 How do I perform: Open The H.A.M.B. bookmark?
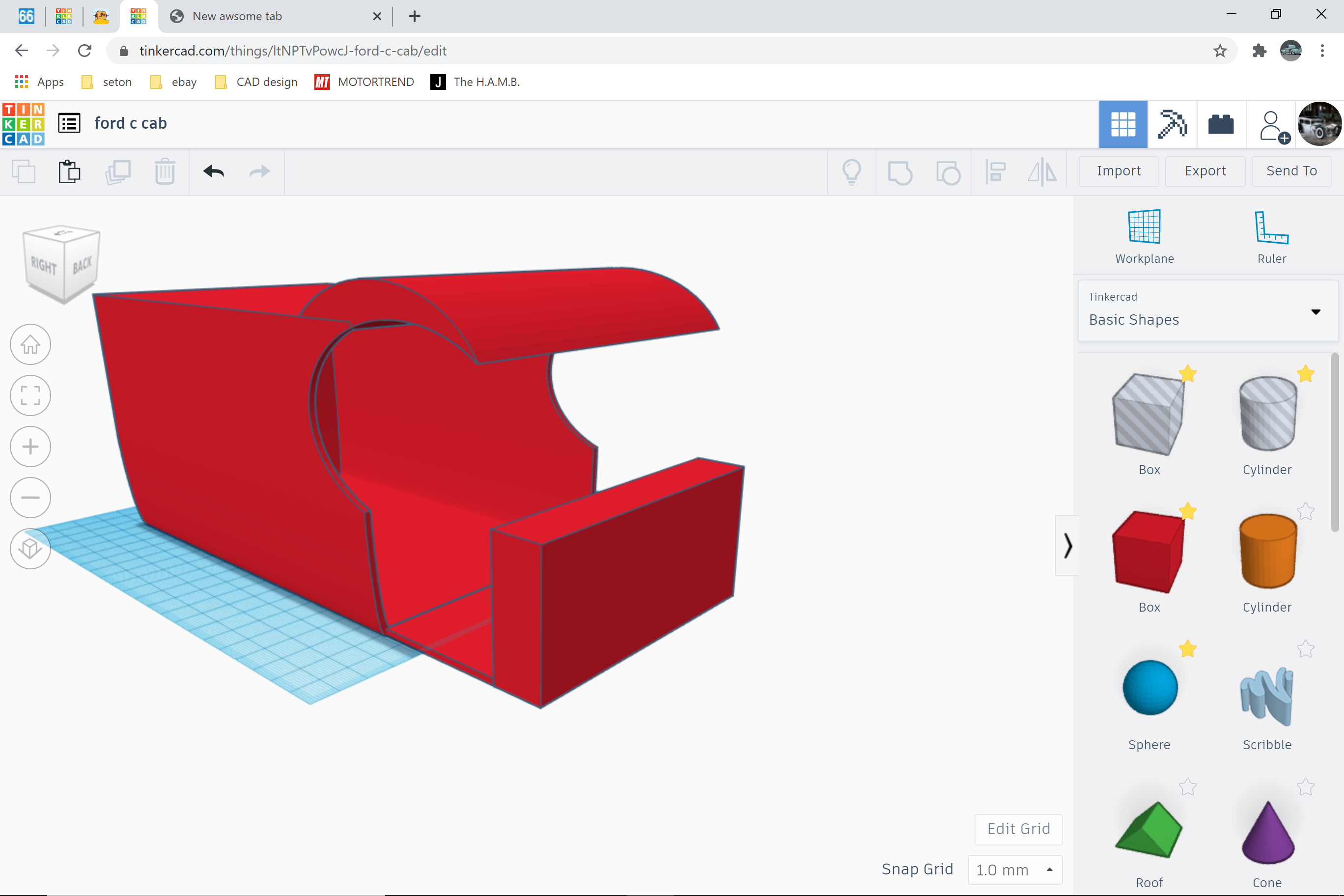475,82
